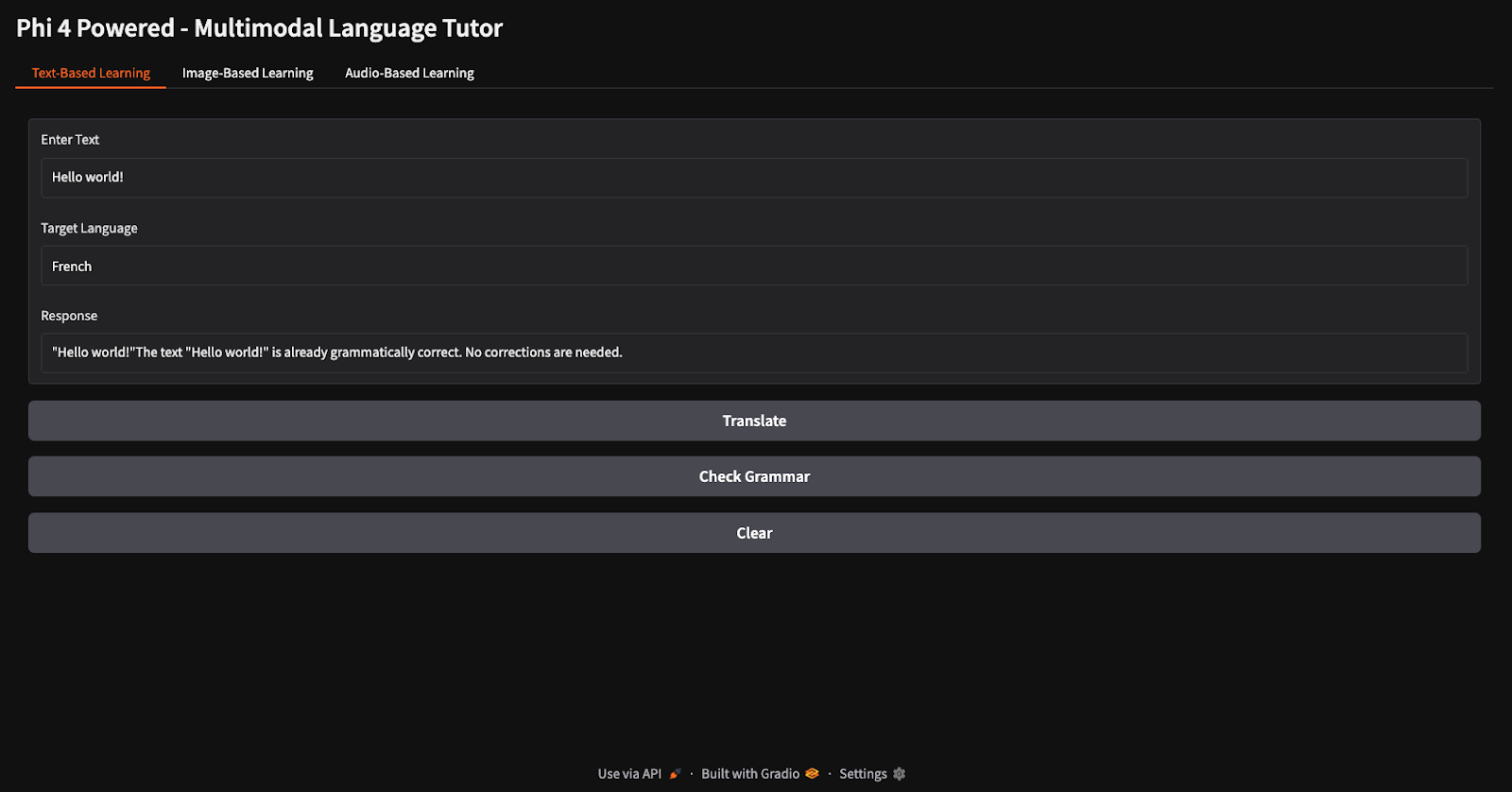Click into the Response output box
Image resolution: width=1512 pixels, height=792 pixels.
click(x=754, y=353)
